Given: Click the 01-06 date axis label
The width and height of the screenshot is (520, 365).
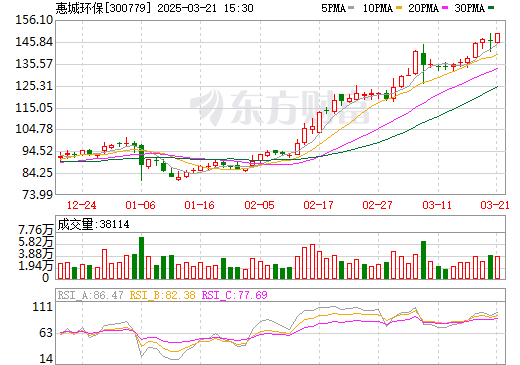Looking at the screenshot, I should tap(140, 205).
